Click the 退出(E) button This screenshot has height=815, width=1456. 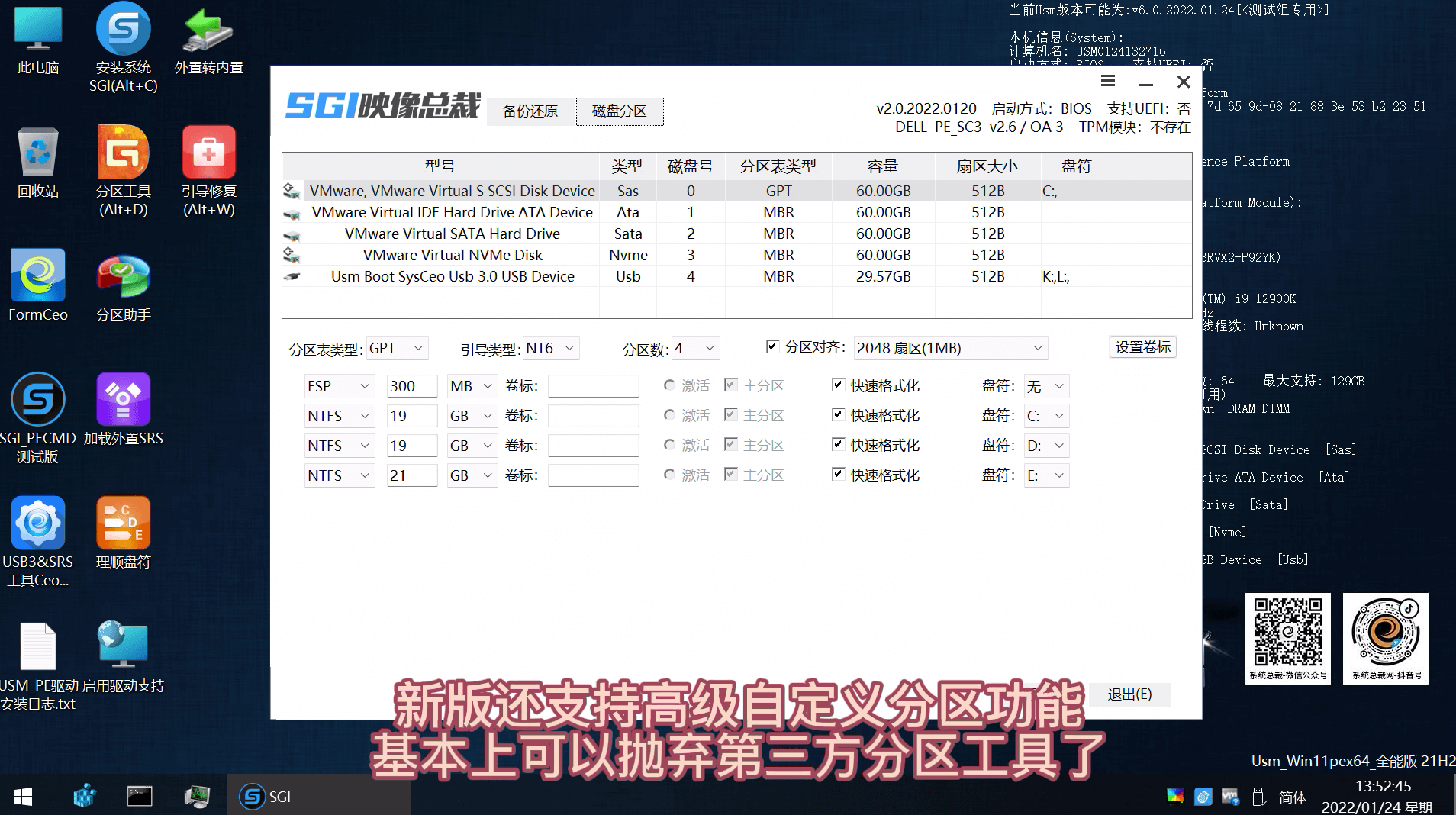pos(1129,694)
